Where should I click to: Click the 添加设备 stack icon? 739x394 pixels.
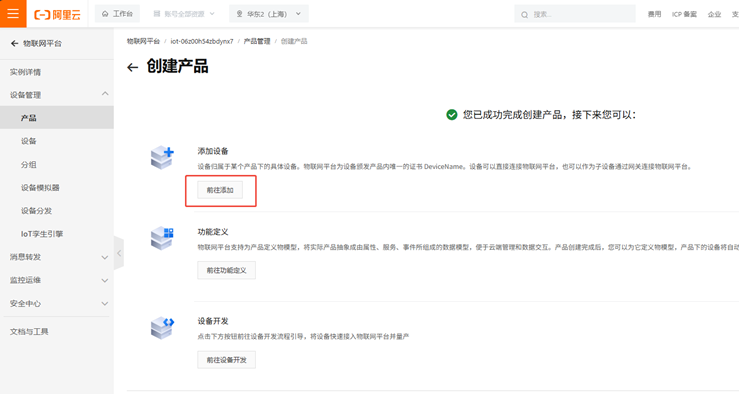click(x=163, y=157)
